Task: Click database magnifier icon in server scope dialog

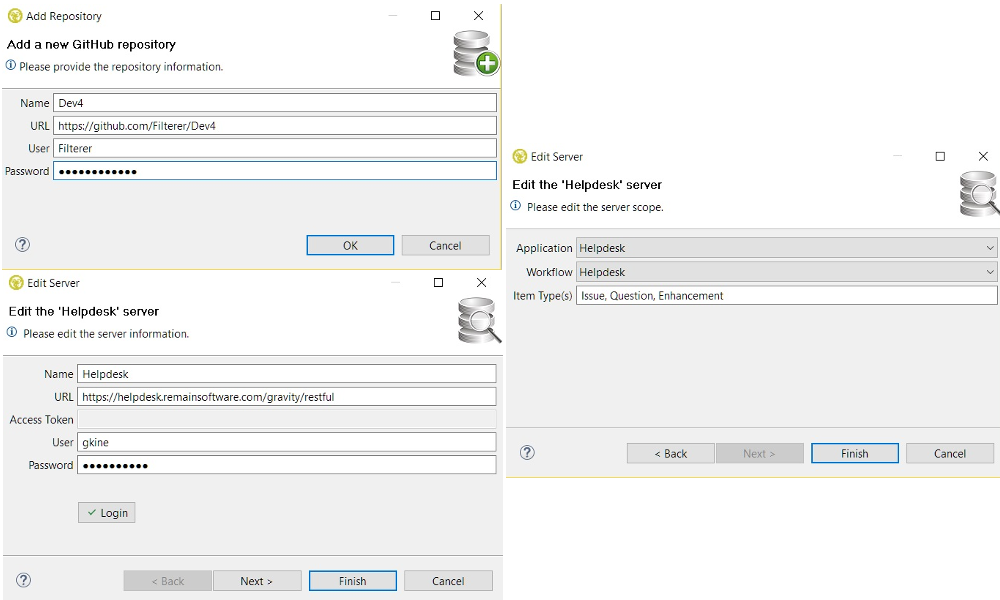Action: (980, 194)
